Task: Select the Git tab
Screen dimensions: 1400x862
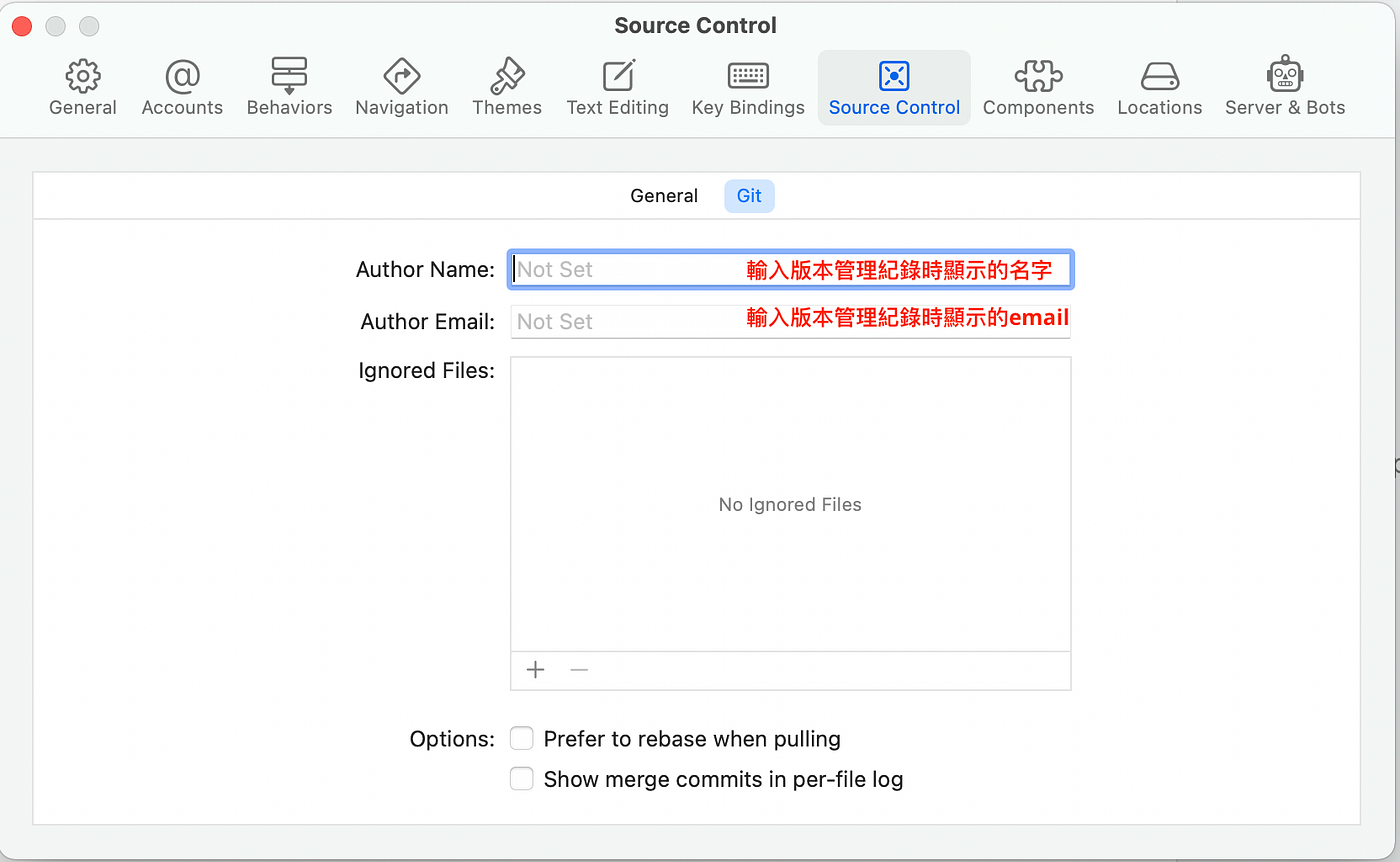Action: [748, 195]
